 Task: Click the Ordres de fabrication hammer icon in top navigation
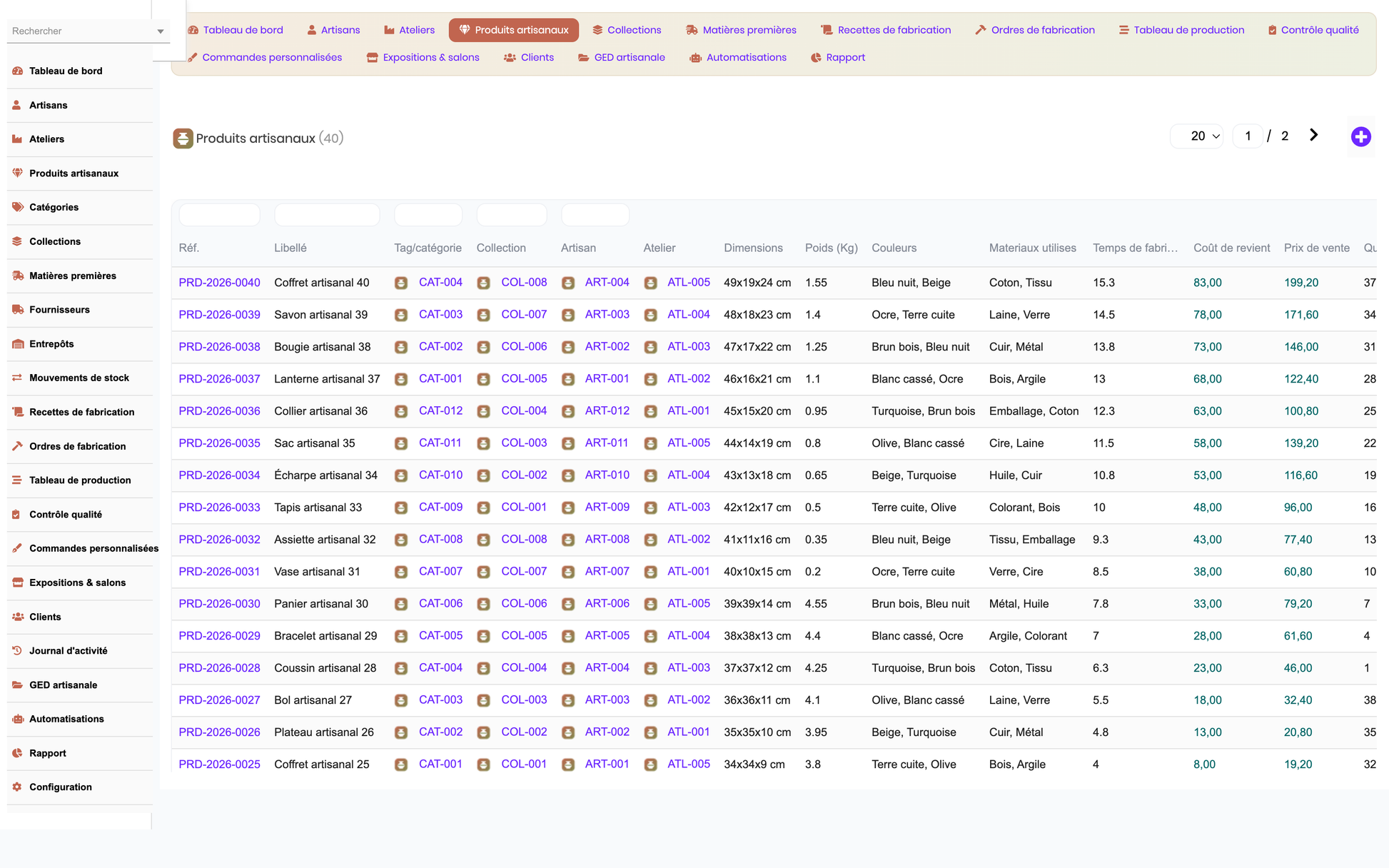point(981,30)
